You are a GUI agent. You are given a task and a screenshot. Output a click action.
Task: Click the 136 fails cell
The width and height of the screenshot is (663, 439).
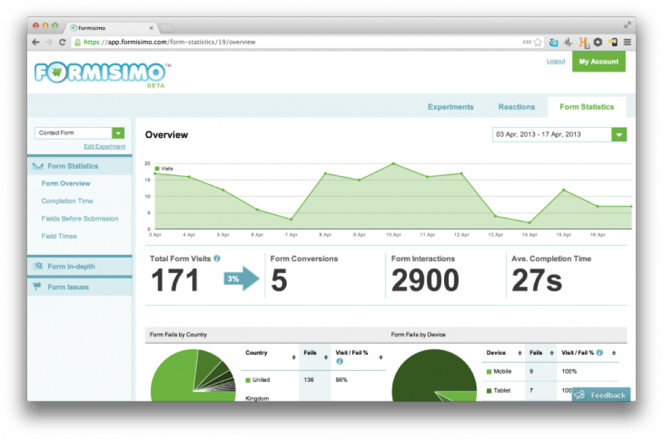(x=309, y=380)
